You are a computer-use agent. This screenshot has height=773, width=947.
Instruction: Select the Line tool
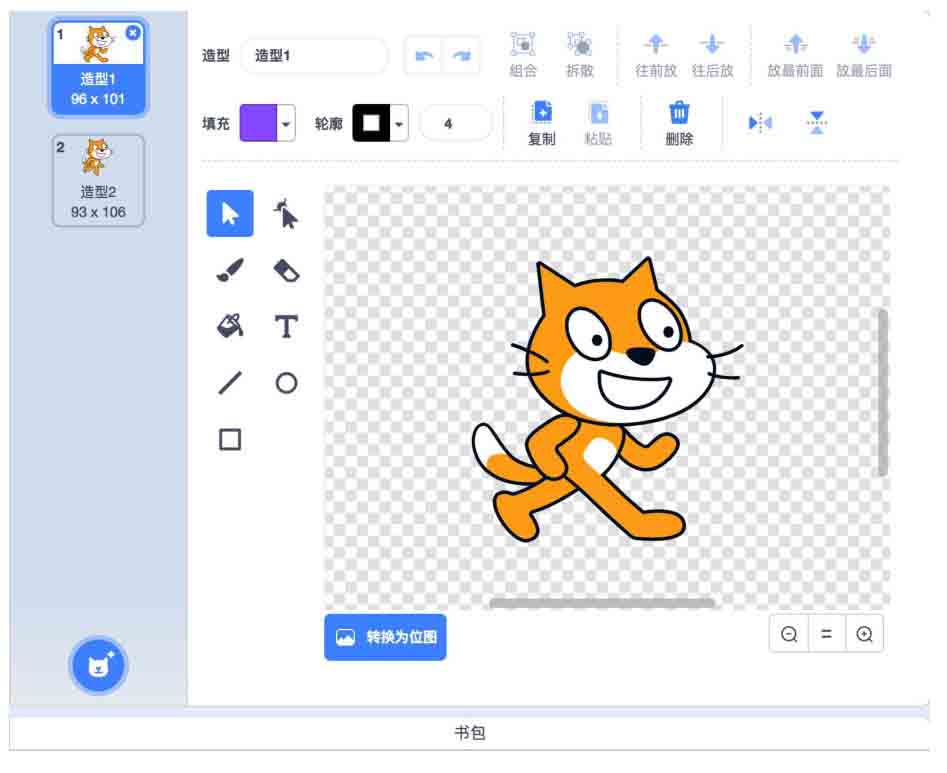pyautogui.click(x=230, y=382)
